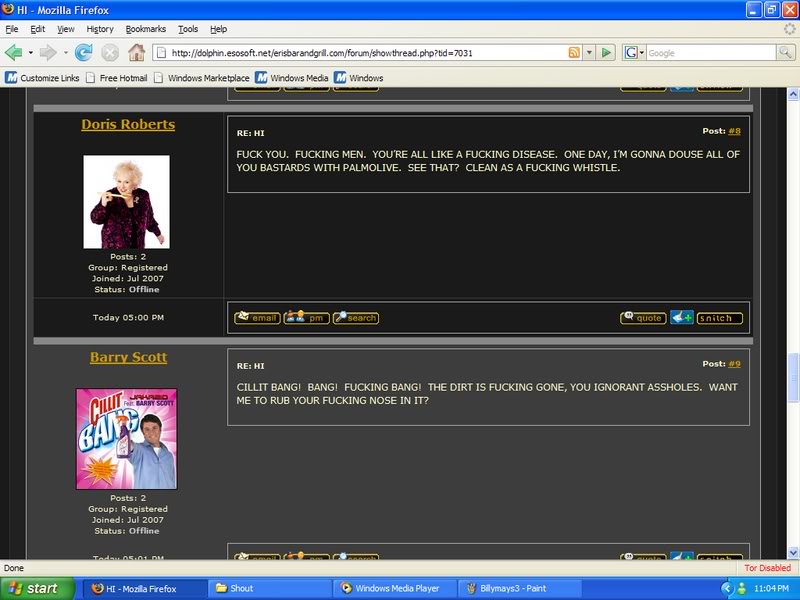The image size is (800, 600).
Task: Click the vertical scrollbar up arrow
Action: (793, 94)
